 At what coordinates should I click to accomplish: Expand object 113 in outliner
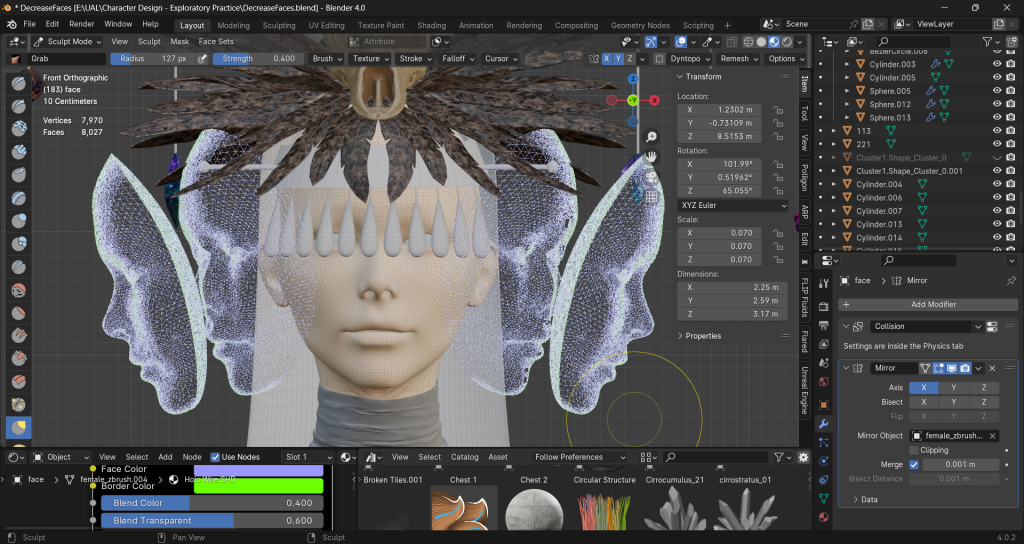(834, 131)
